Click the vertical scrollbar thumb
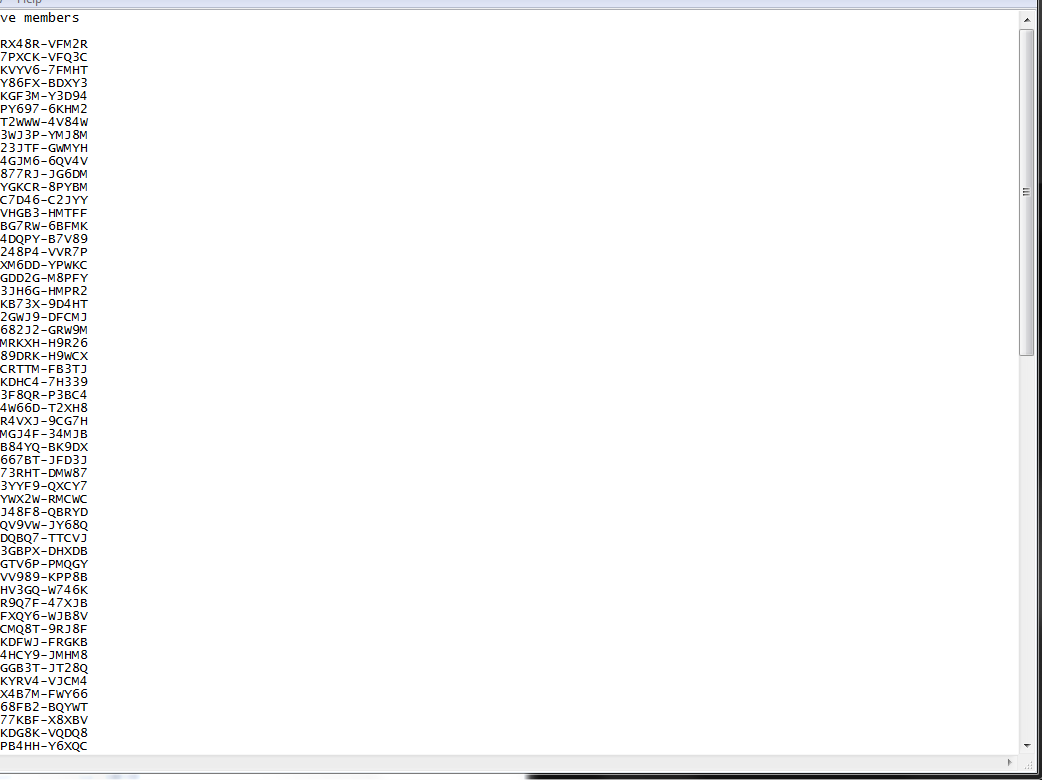Image resolution: width=1042 pixels, height=780 pixels. click(x=1026, y=192)
